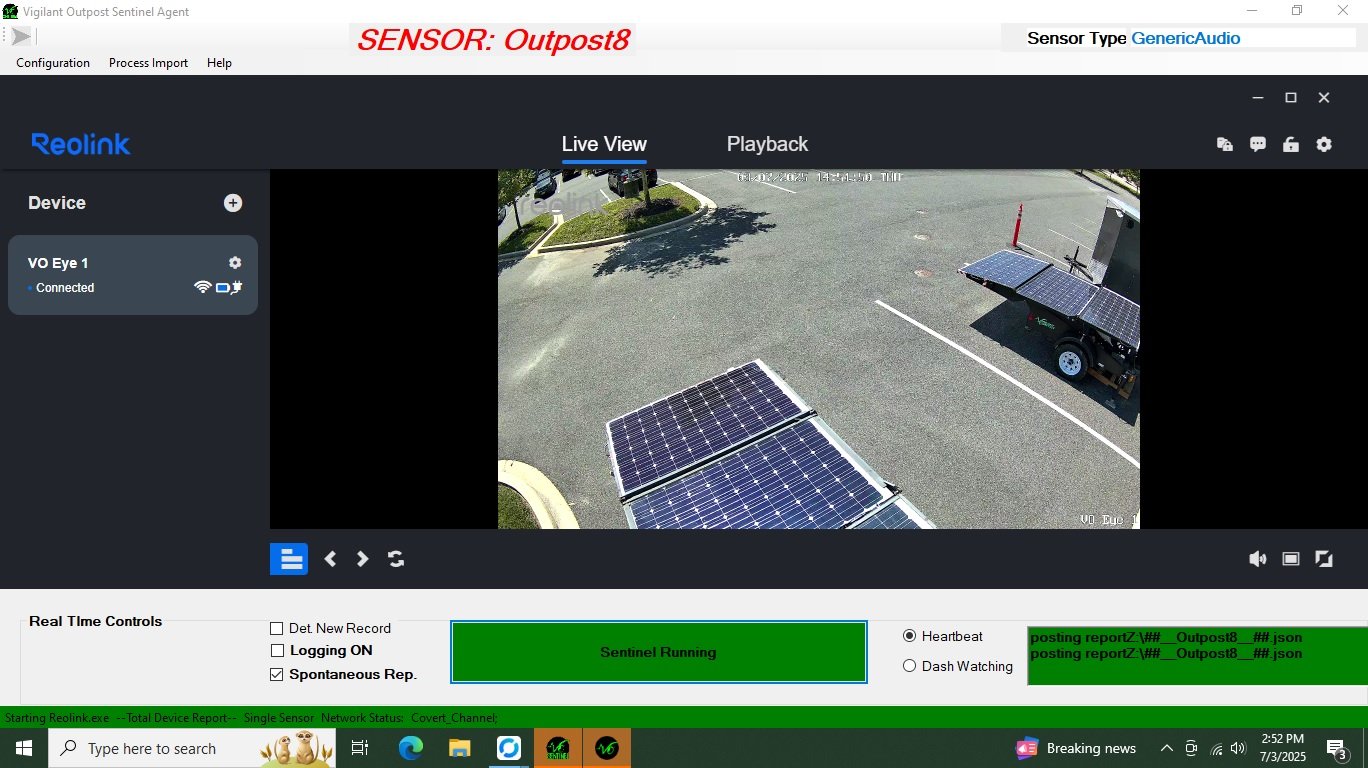Toggle the blue layout list button
The image size is (1368, 768).
(x=289, y=559)
